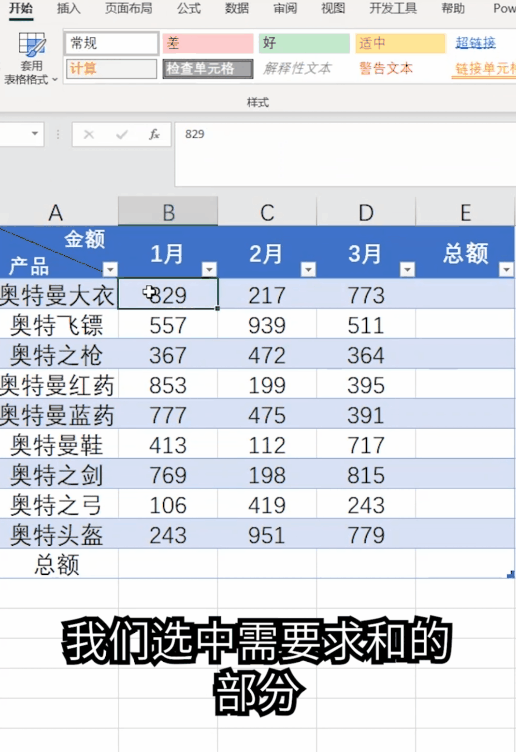
Task: Apply the 计算 cell style
Action: point(111,68)
